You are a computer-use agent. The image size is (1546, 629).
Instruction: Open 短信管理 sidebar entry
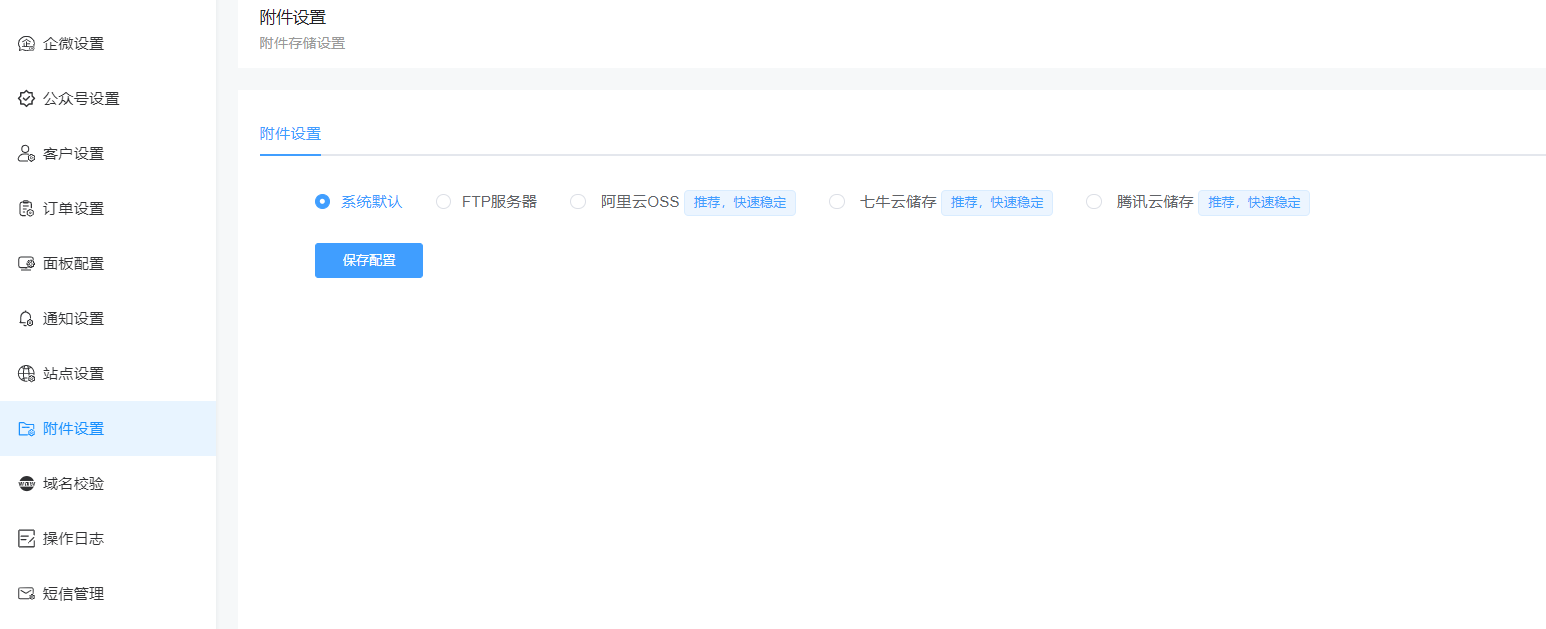(x=108, y=594)
